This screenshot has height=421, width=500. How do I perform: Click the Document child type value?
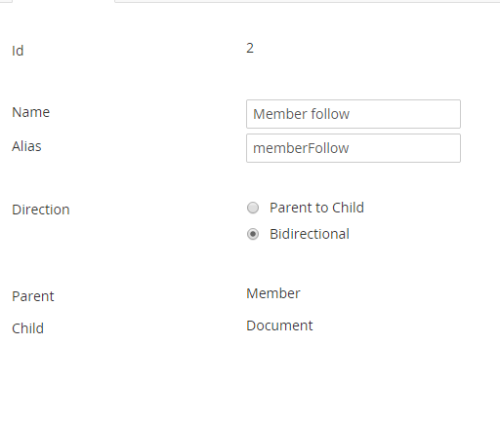[279, 326]
